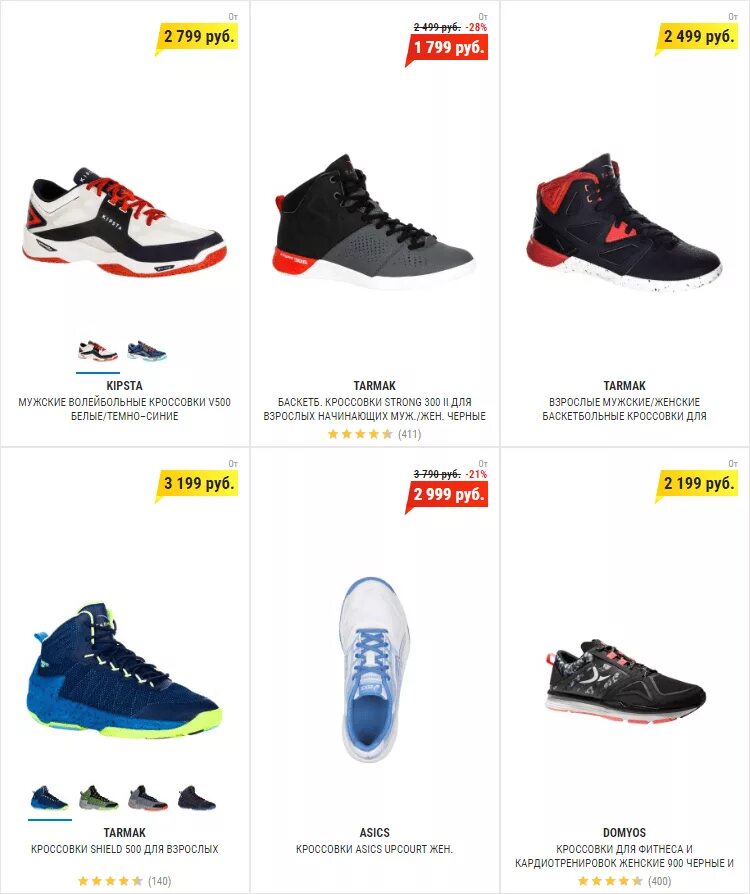The height and width of the screenshot is (894, 750).
Task: Open the Кроссовки Asics Upcourt жен. title link
Action: pyautogui.click(x=374, y=849)
